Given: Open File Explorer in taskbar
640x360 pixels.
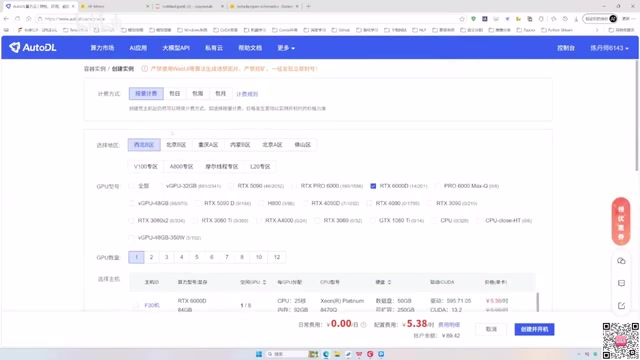Looking at the screenshot, I should [x=337, y=354].
